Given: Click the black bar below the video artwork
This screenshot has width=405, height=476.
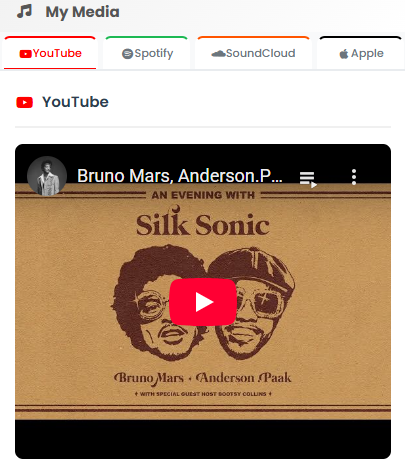Looking at the screenshot, I should pyautogui.click(x=203, y=439).
